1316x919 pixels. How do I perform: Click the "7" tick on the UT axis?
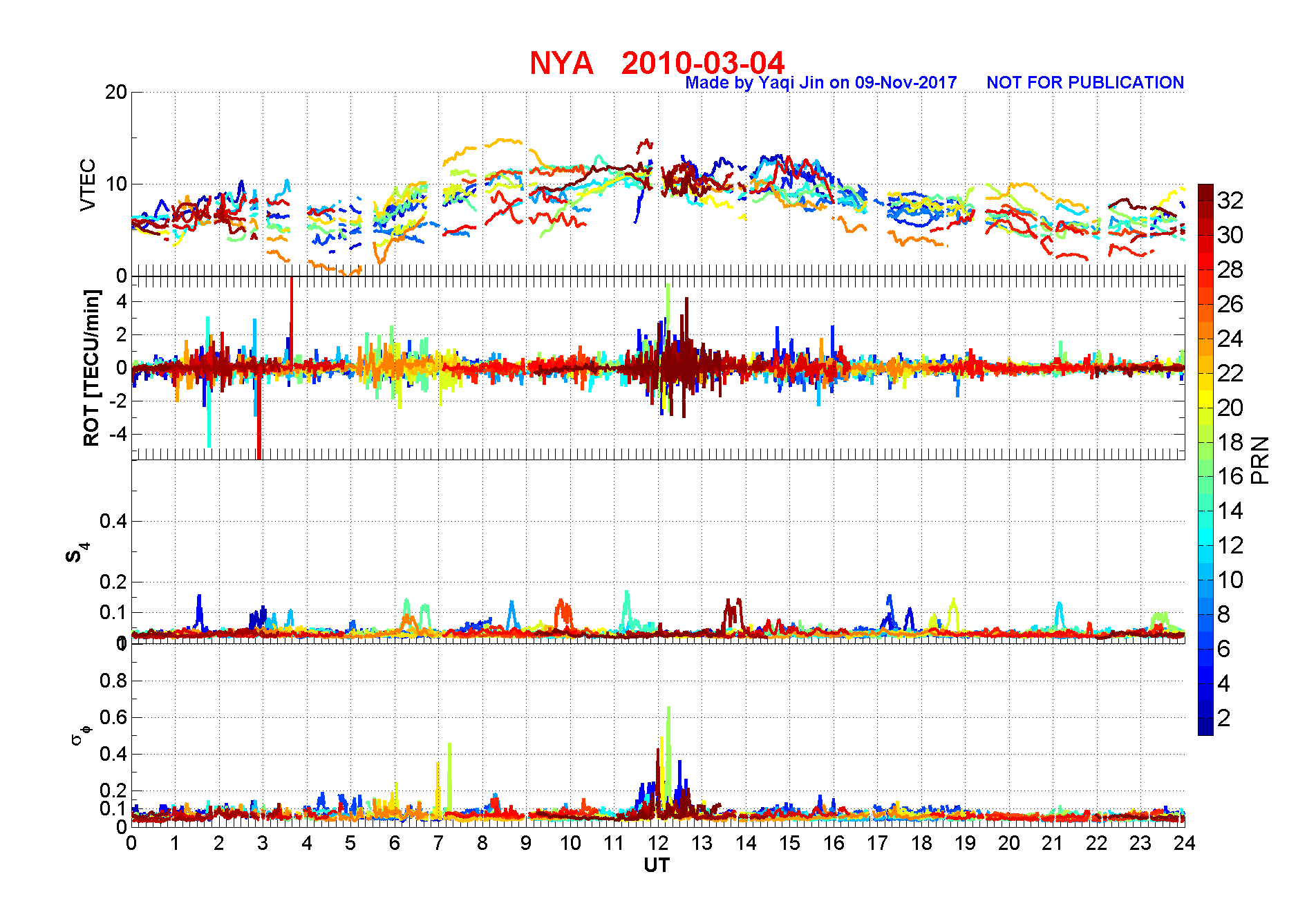[438, 843]
